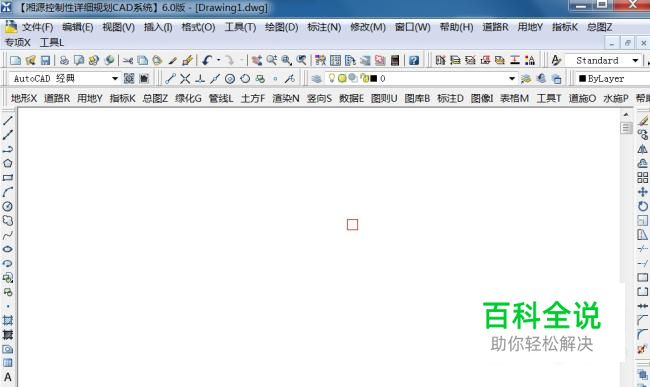Click the Open file folder icon

click(x=30, y=60)
